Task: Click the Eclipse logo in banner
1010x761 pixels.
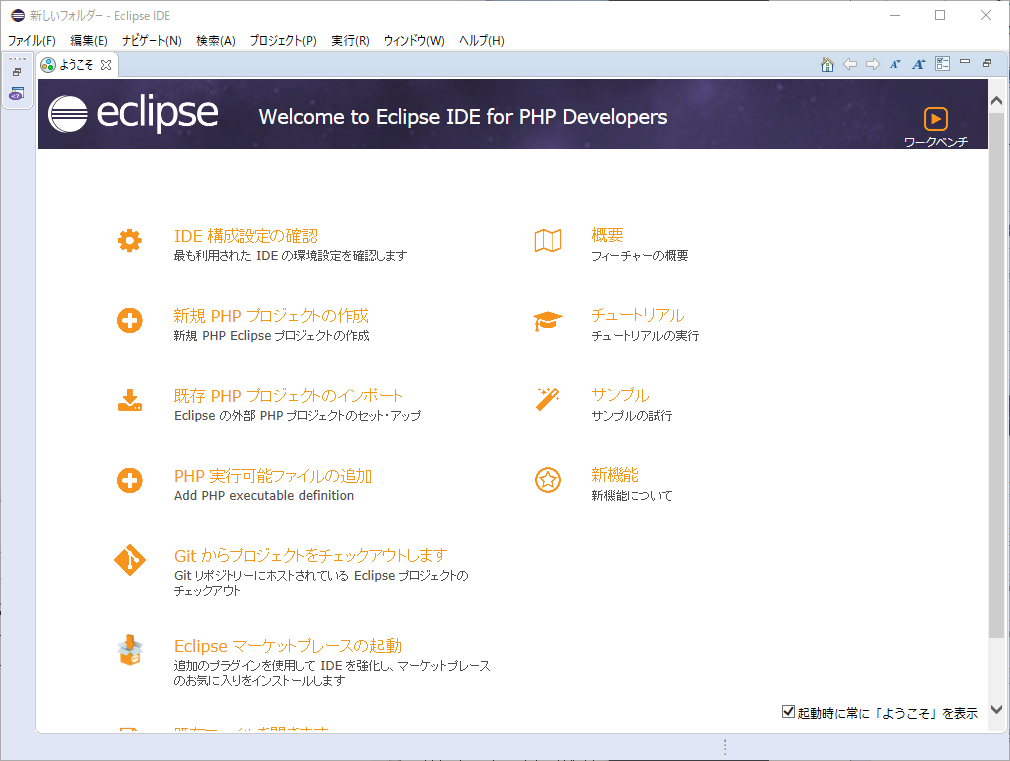Action: click(133, 114)
